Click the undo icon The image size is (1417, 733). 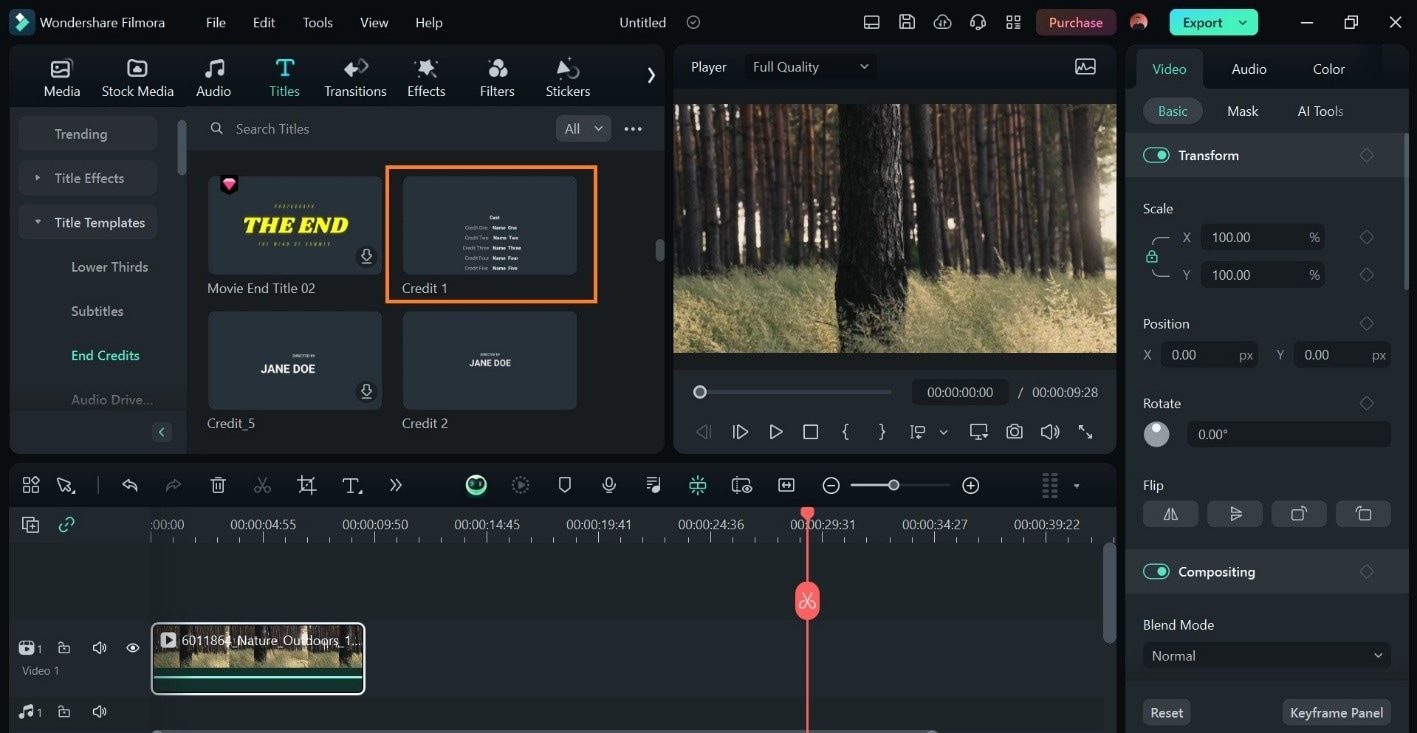coord(129,485)
